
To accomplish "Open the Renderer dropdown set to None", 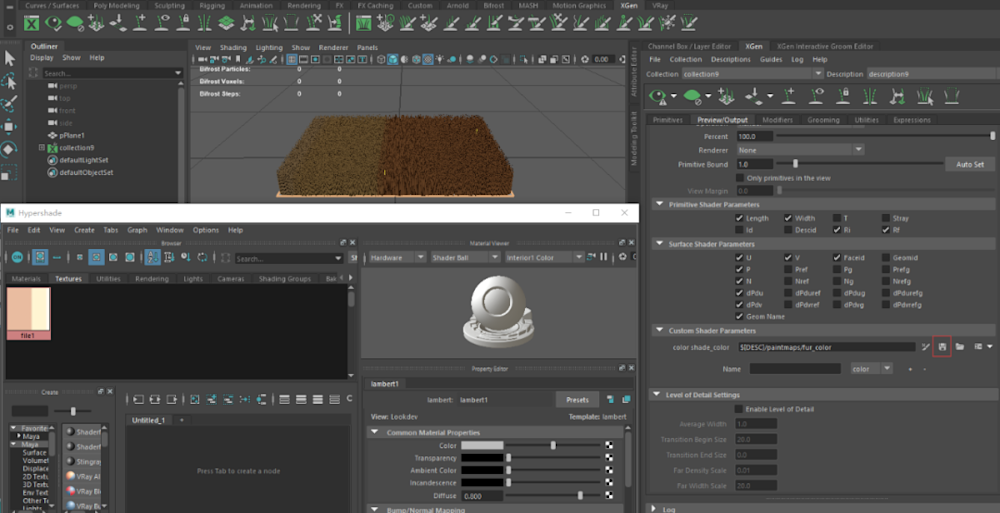I will pyautogui.click(x=799, y=149).
